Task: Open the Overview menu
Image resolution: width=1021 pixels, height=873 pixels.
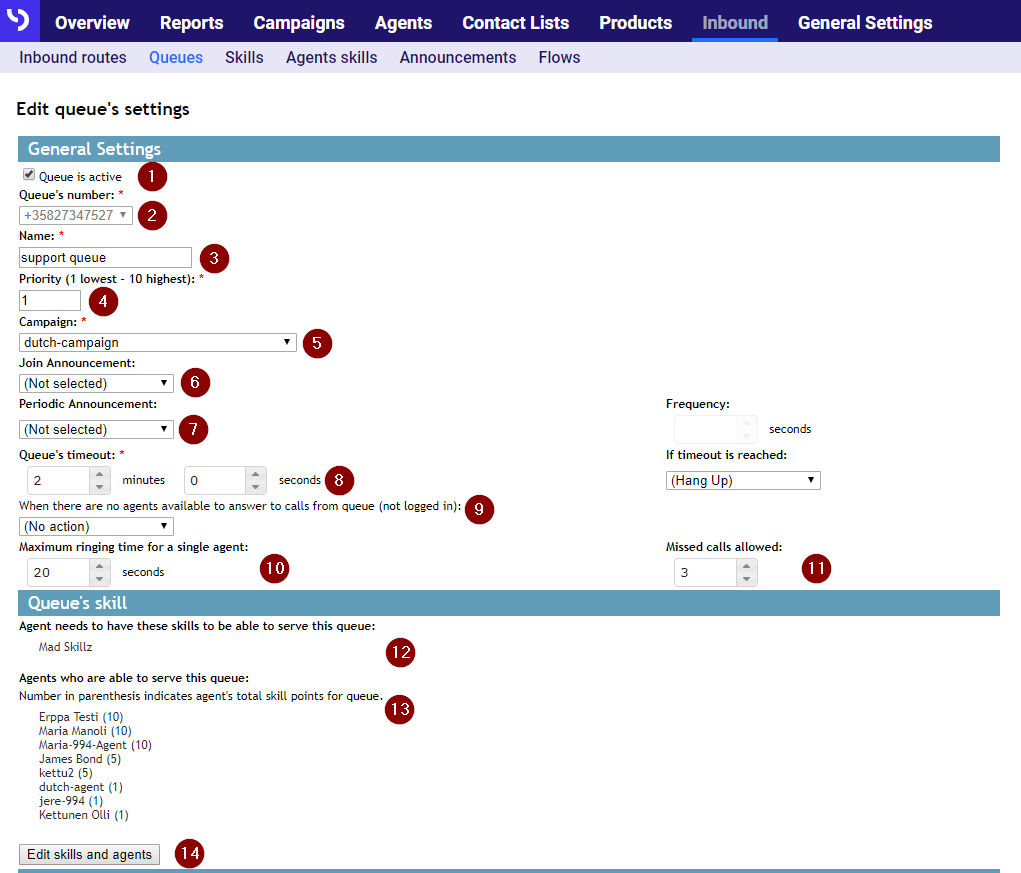Action: click(92, 23)
